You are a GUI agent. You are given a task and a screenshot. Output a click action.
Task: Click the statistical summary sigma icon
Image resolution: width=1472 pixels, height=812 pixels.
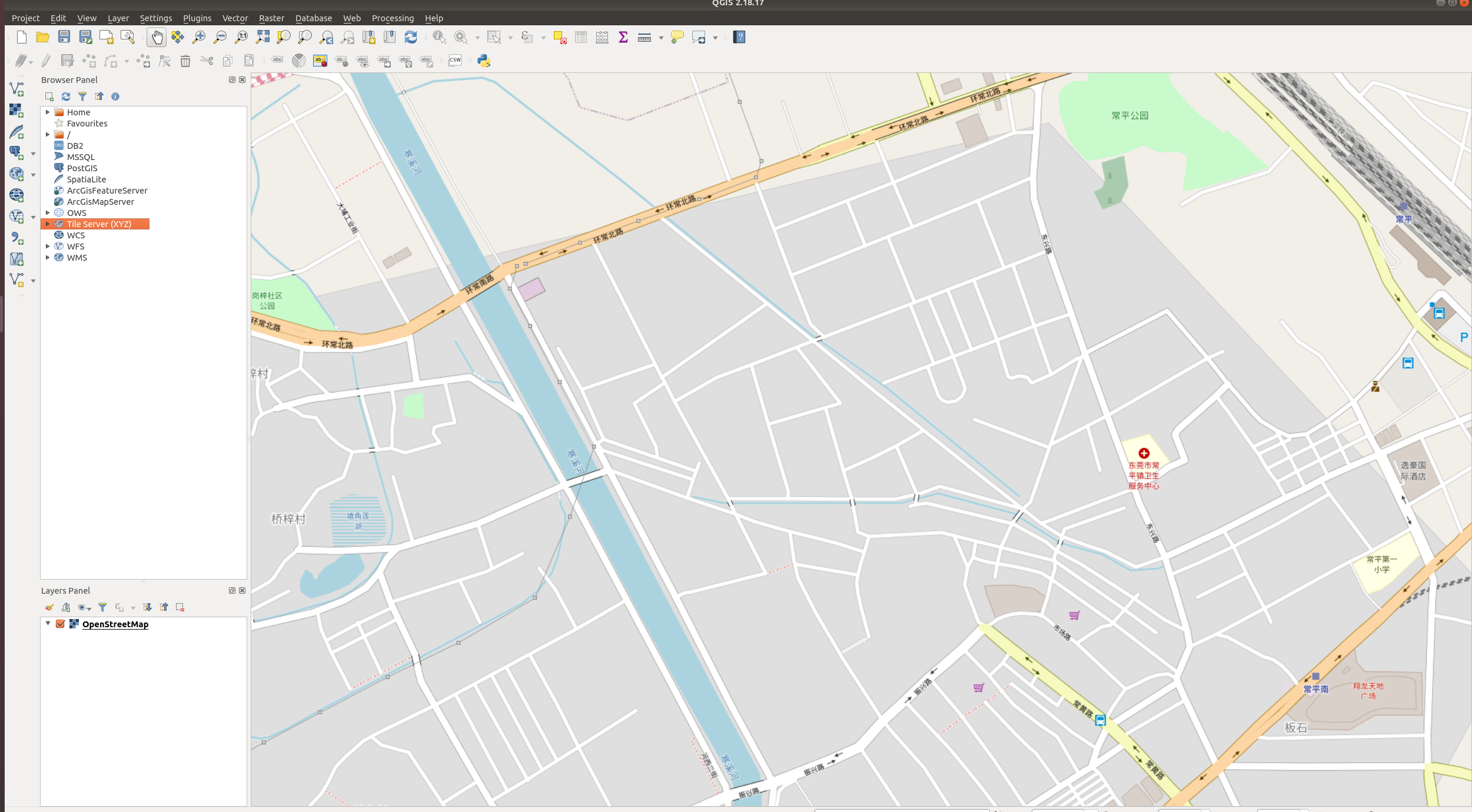pos(622,37)
